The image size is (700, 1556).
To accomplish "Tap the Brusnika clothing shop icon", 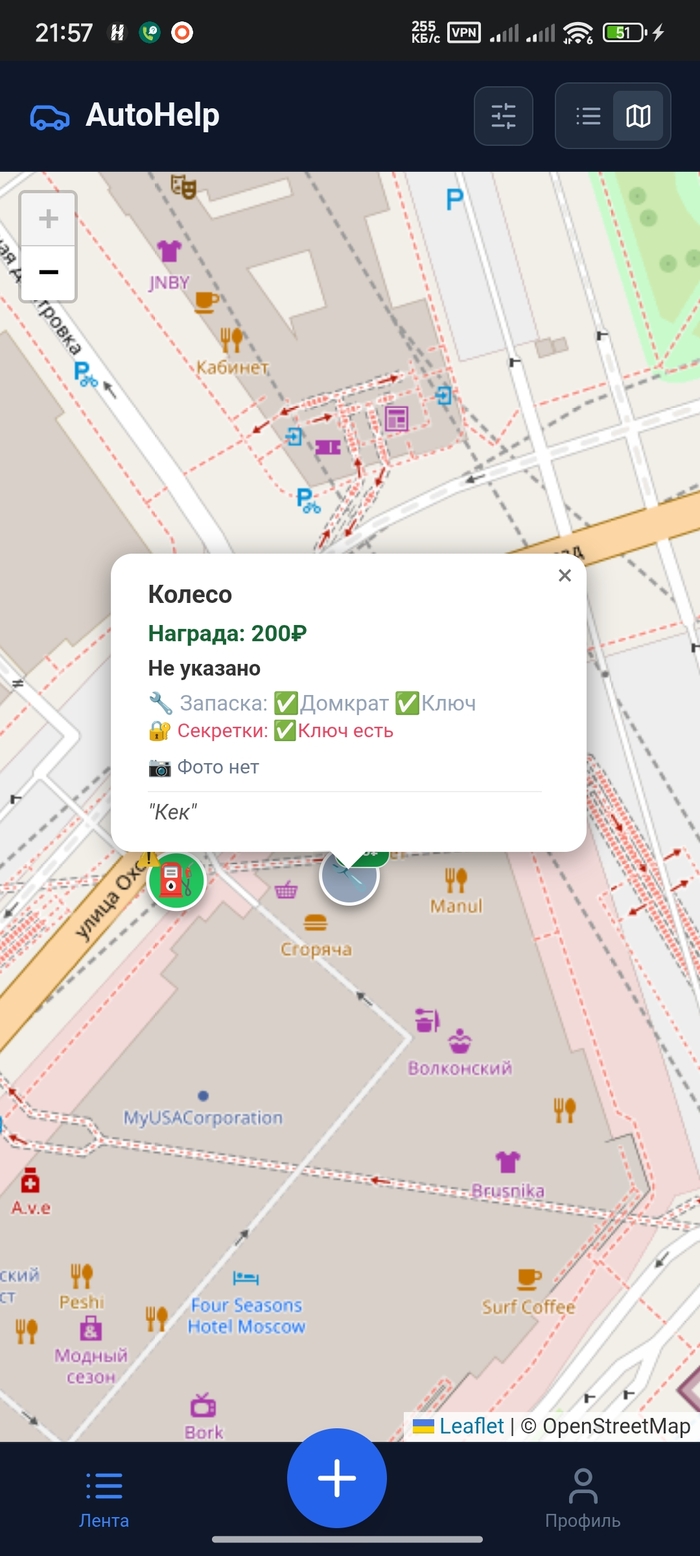I will click(x=508, y=1162).
